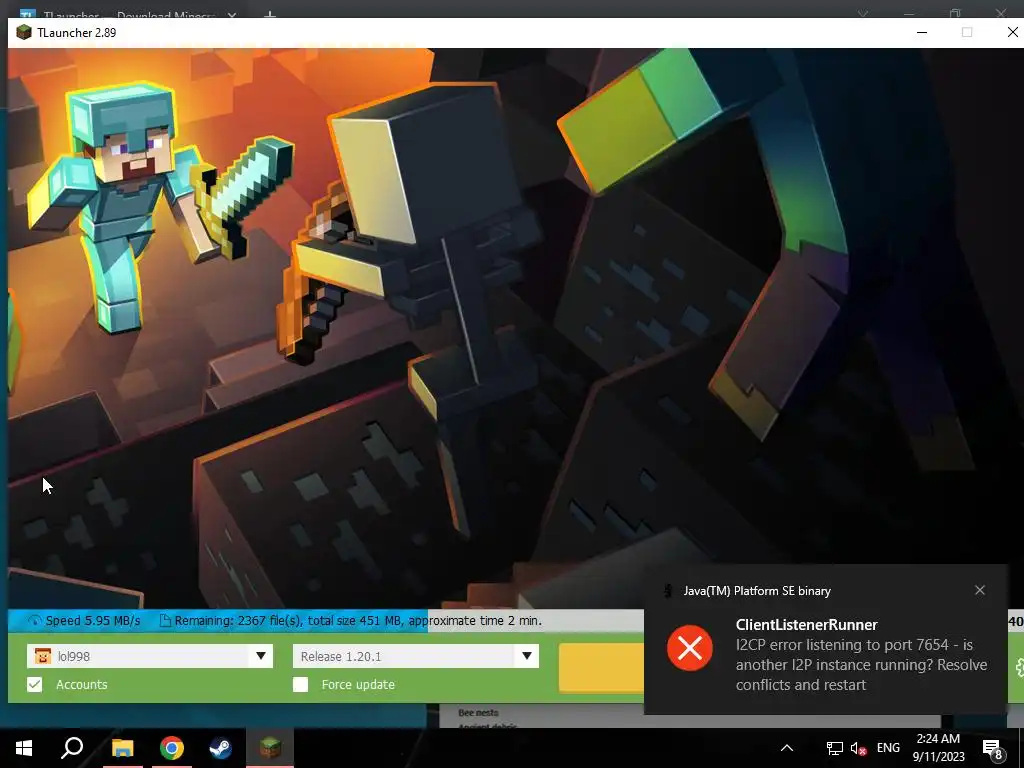This screenshot has width=1024, height=768.
Task: Open the clock showing 2:24 AM
Action: (938, 748)
